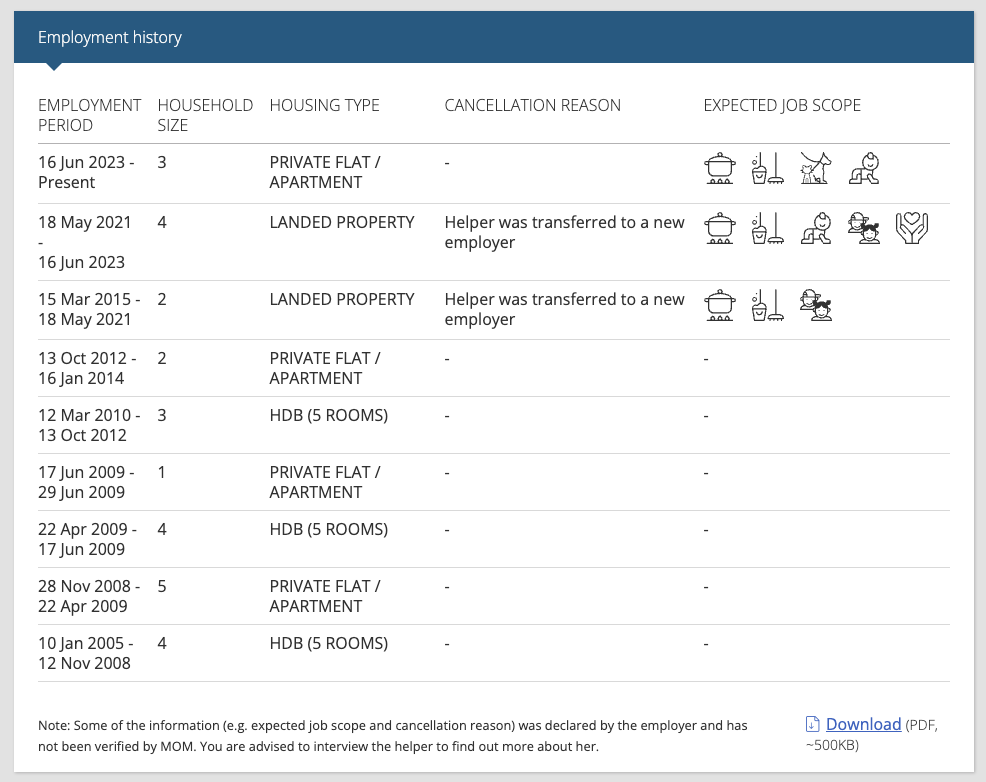Click the HOUSING TYPE column header

(x=324, y=105)
